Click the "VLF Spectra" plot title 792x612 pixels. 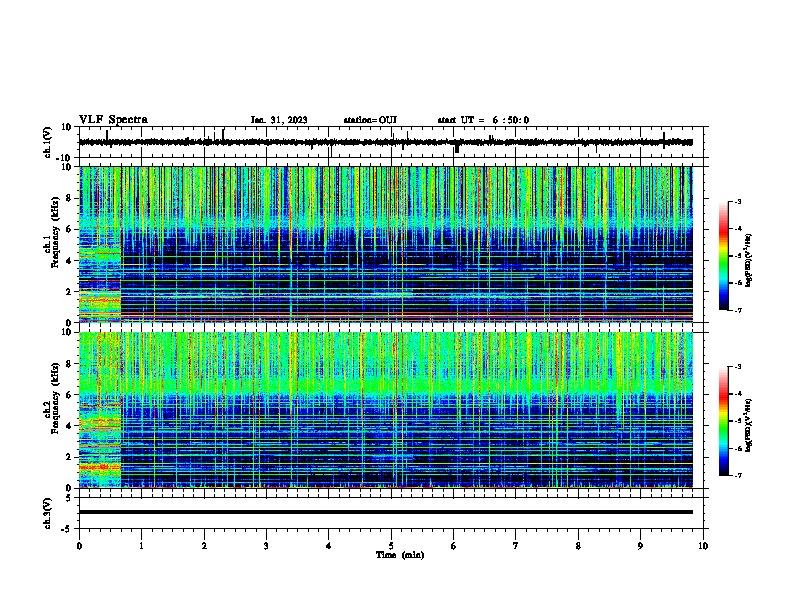pyautogui.click(x=113, y=120)
